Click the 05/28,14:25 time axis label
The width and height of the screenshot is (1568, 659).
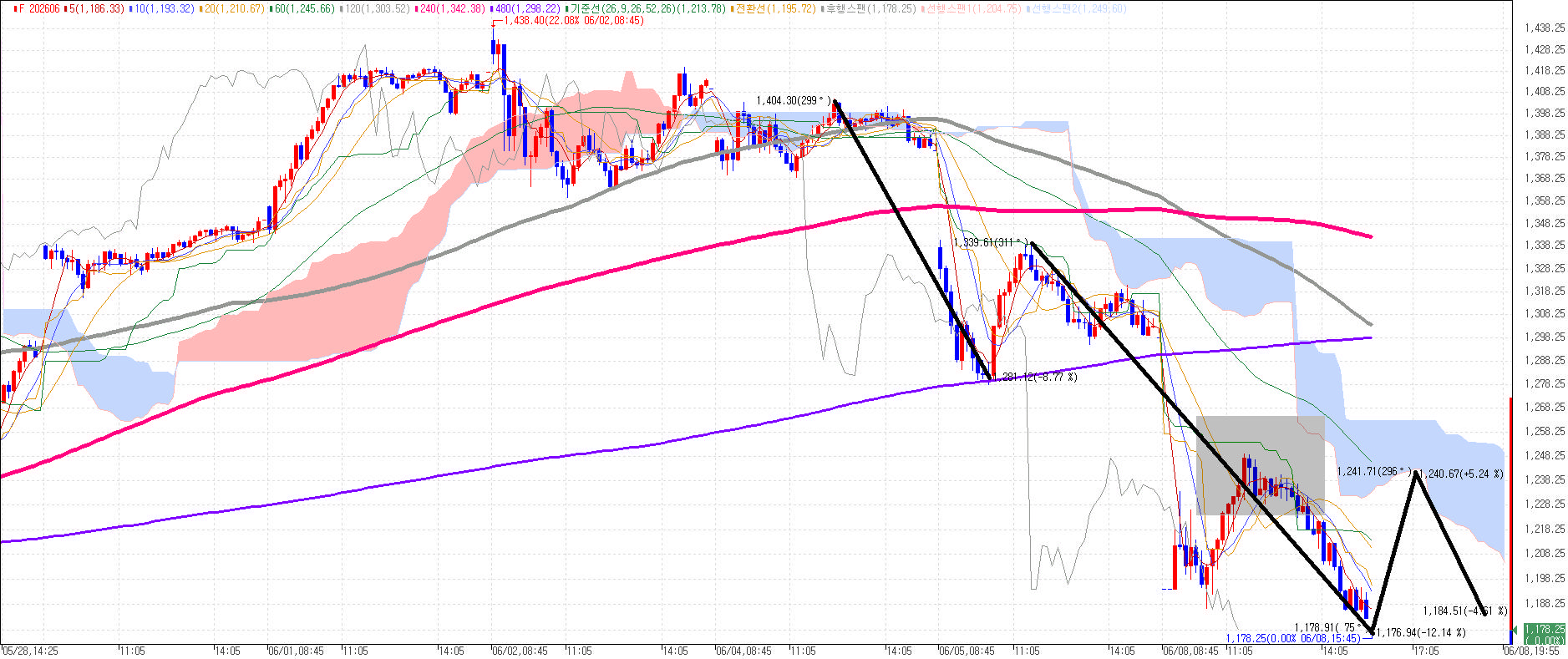click(x=30, y=651)
